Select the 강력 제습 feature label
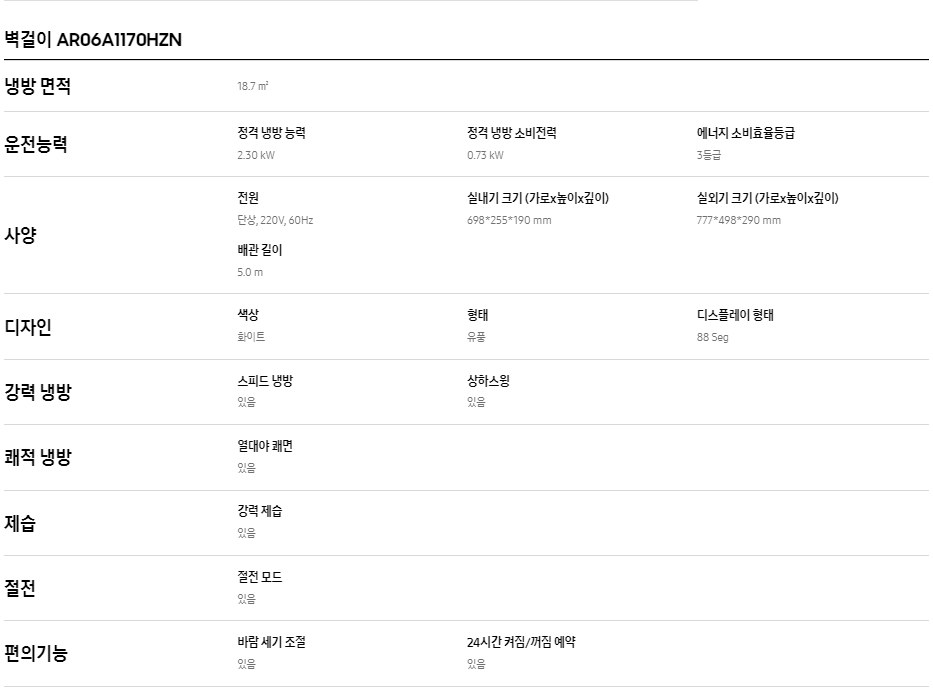This screenshot has height=691, width=933. pyautogui.click(x=259, y=511)
